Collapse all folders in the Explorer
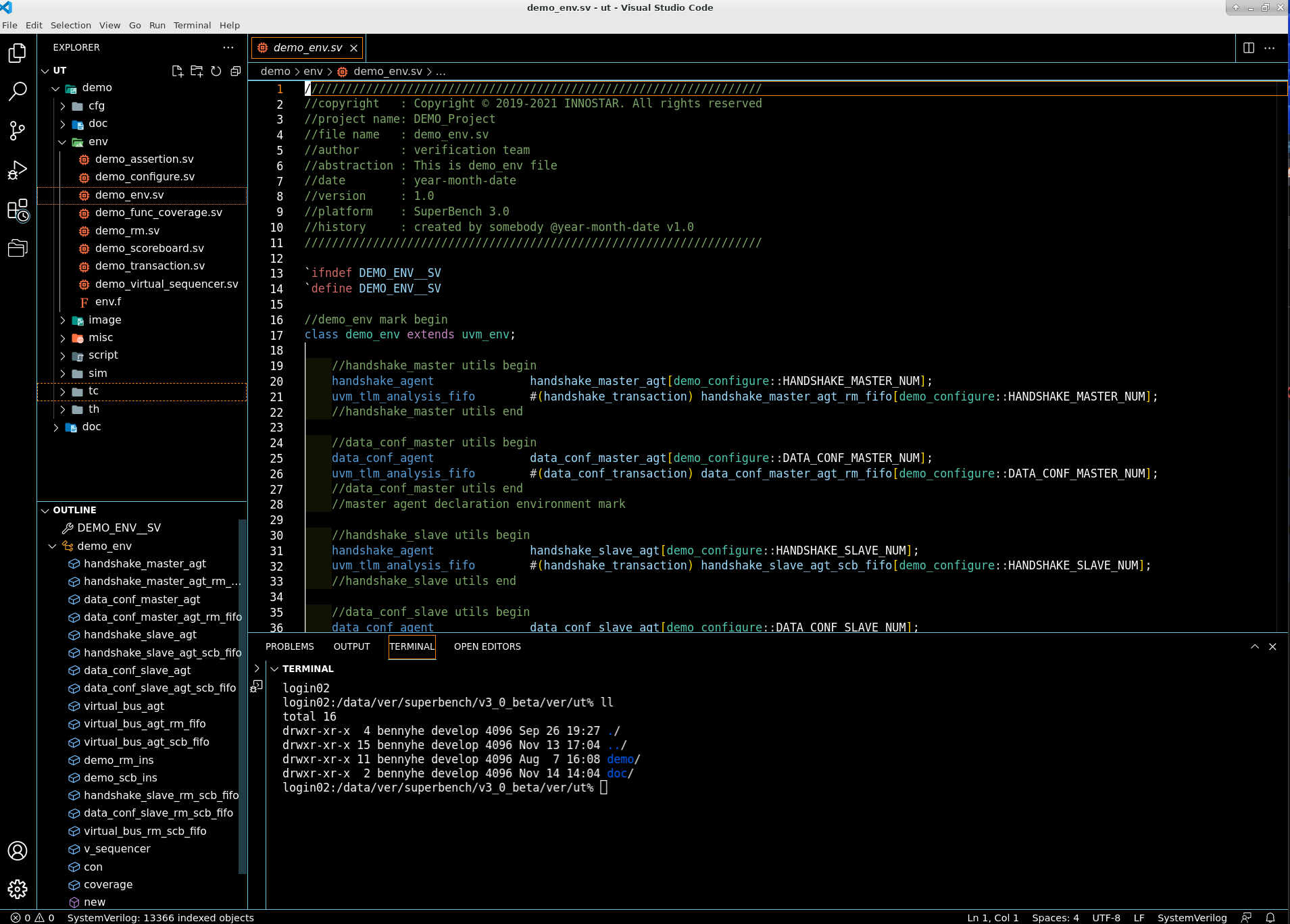Viewport: 1290px width, 924px height. pos(235,70)
